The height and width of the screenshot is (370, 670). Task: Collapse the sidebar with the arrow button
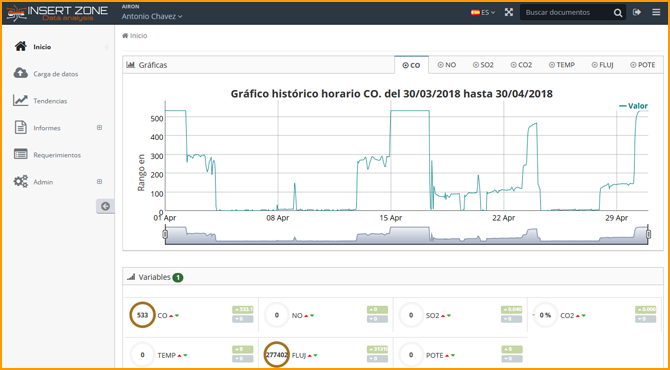point(105,206)
